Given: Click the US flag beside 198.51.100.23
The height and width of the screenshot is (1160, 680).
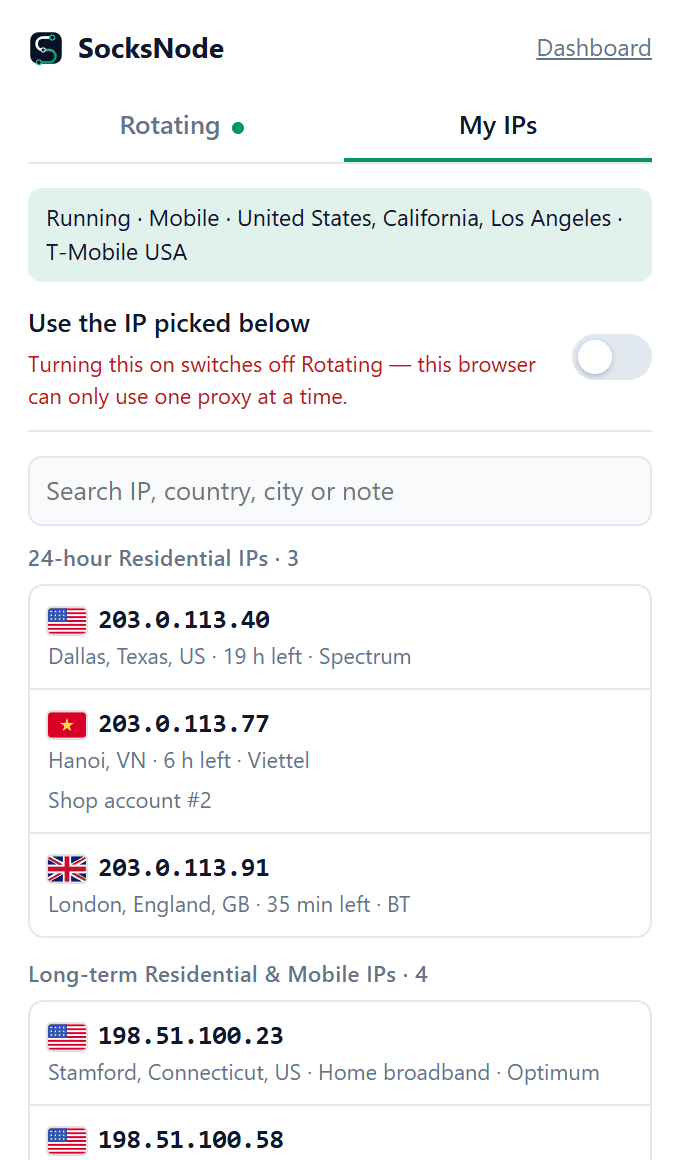Looking at the screenshot, I should click(x=67, y=1036).
